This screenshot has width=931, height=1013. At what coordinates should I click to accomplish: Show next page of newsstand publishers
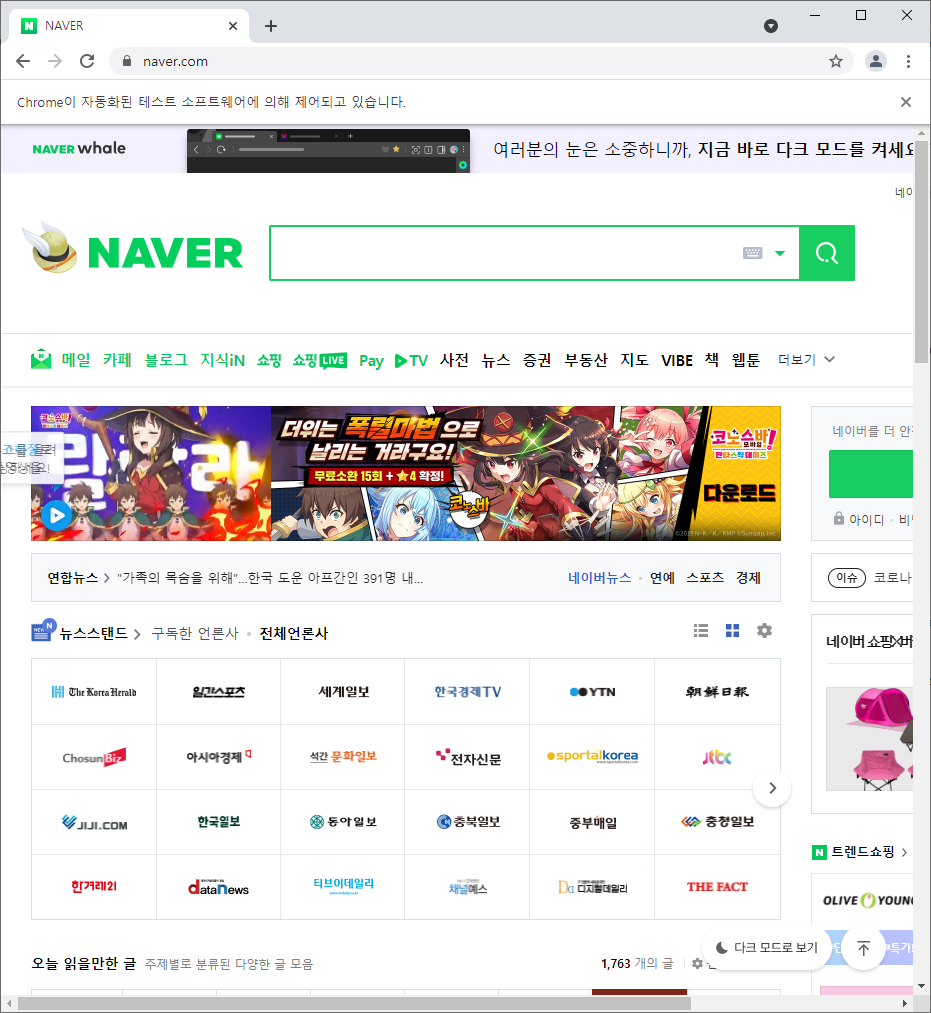tap(772, 788)
